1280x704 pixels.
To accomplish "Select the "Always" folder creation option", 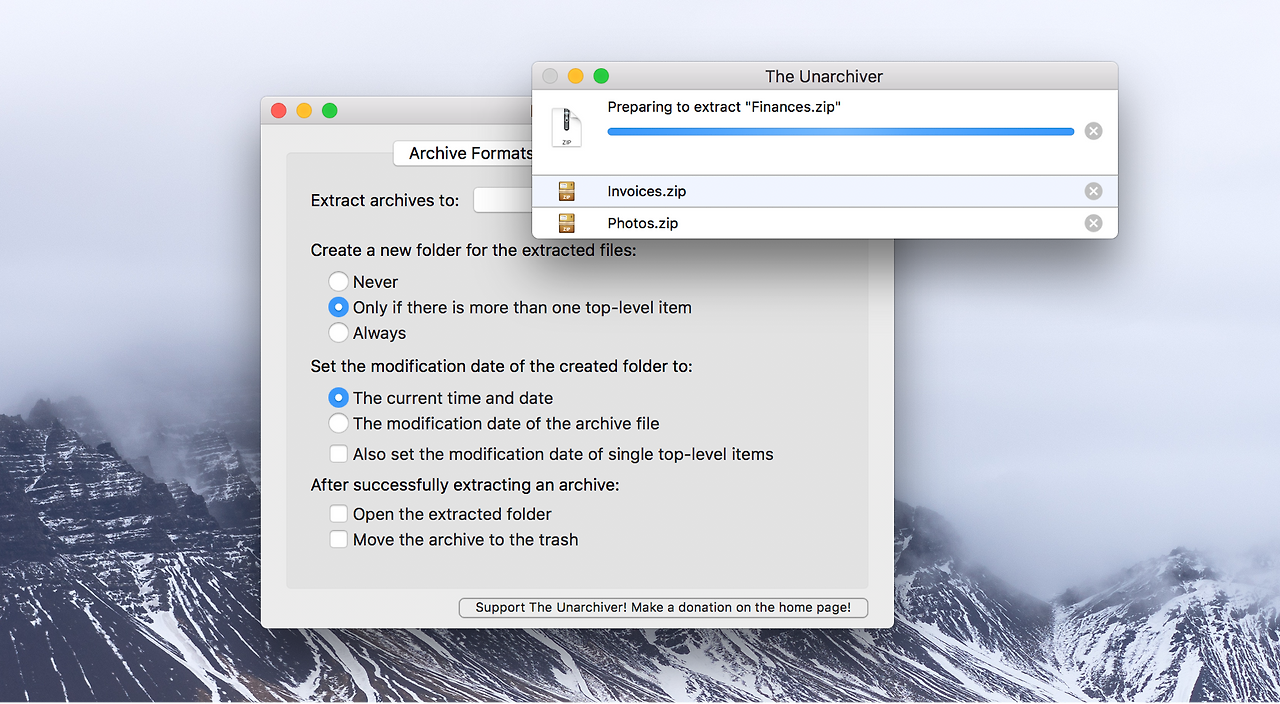I will click(x=338, y=332).
